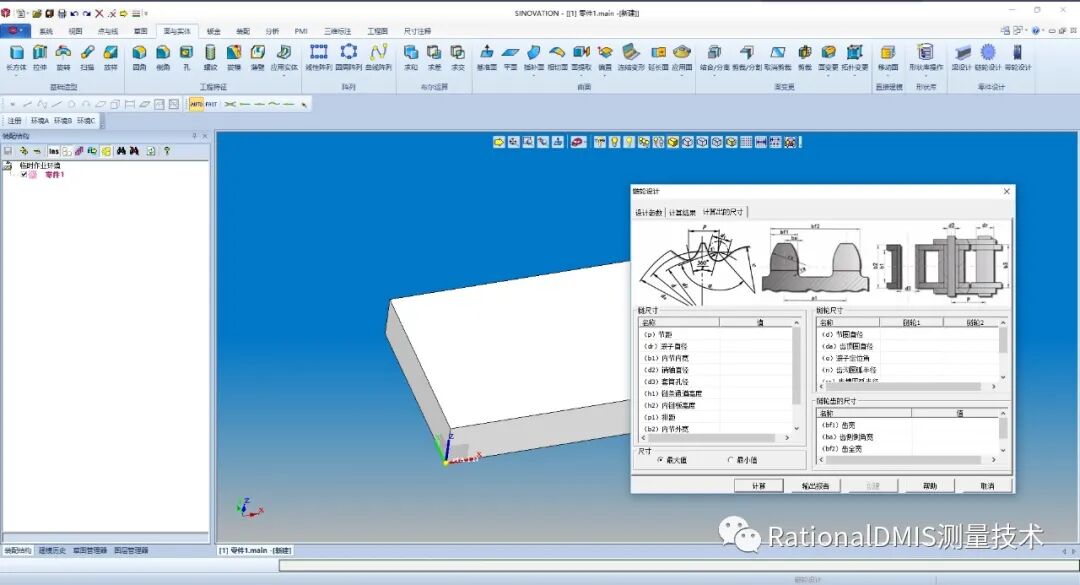Click the 链尺寸 list horizontal scrollbar
1080x585 pixels.
pyautogui.click(x=715, y=438)
